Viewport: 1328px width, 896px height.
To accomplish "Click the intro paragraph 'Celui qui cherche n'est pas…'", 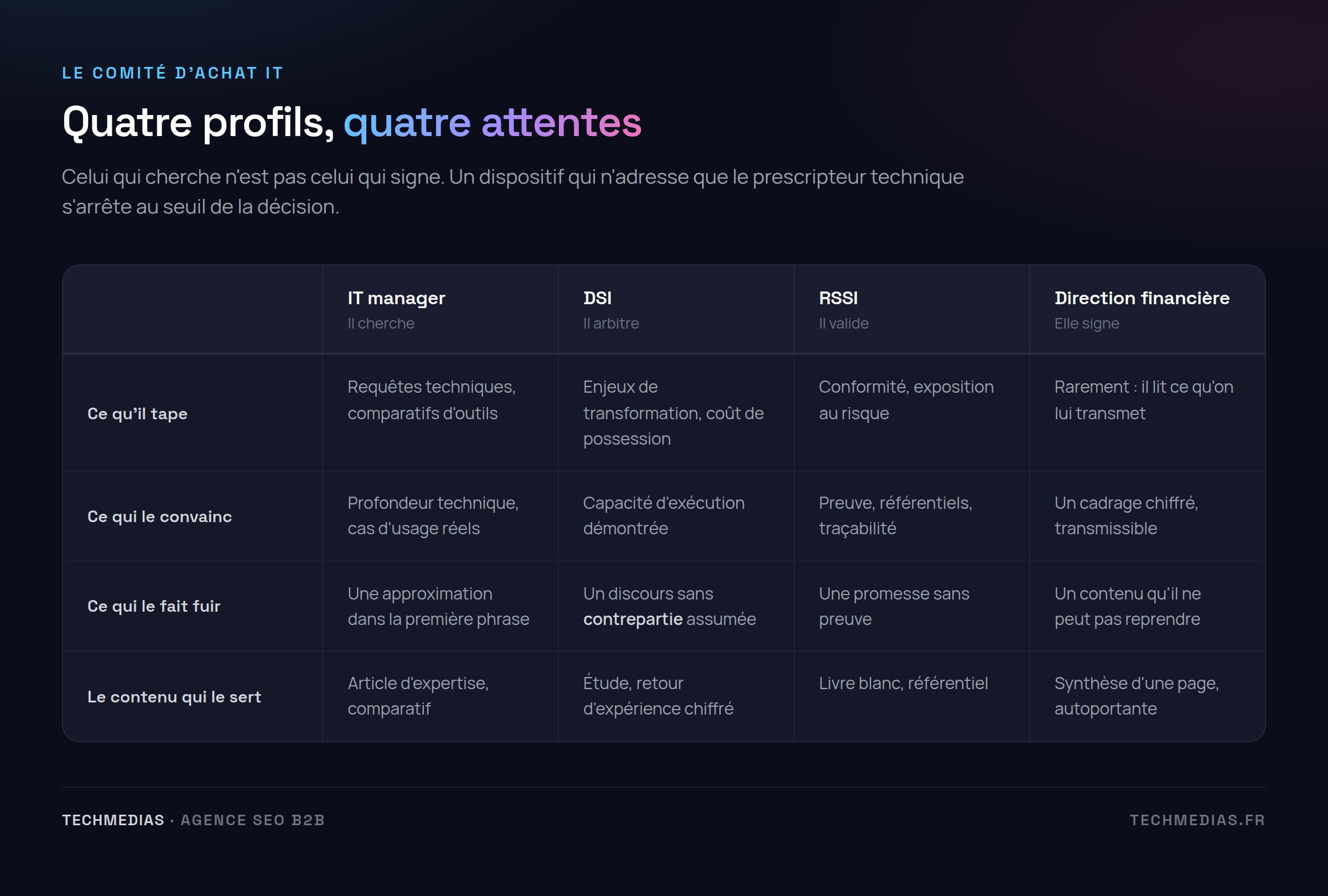I will tap(512, 191).
